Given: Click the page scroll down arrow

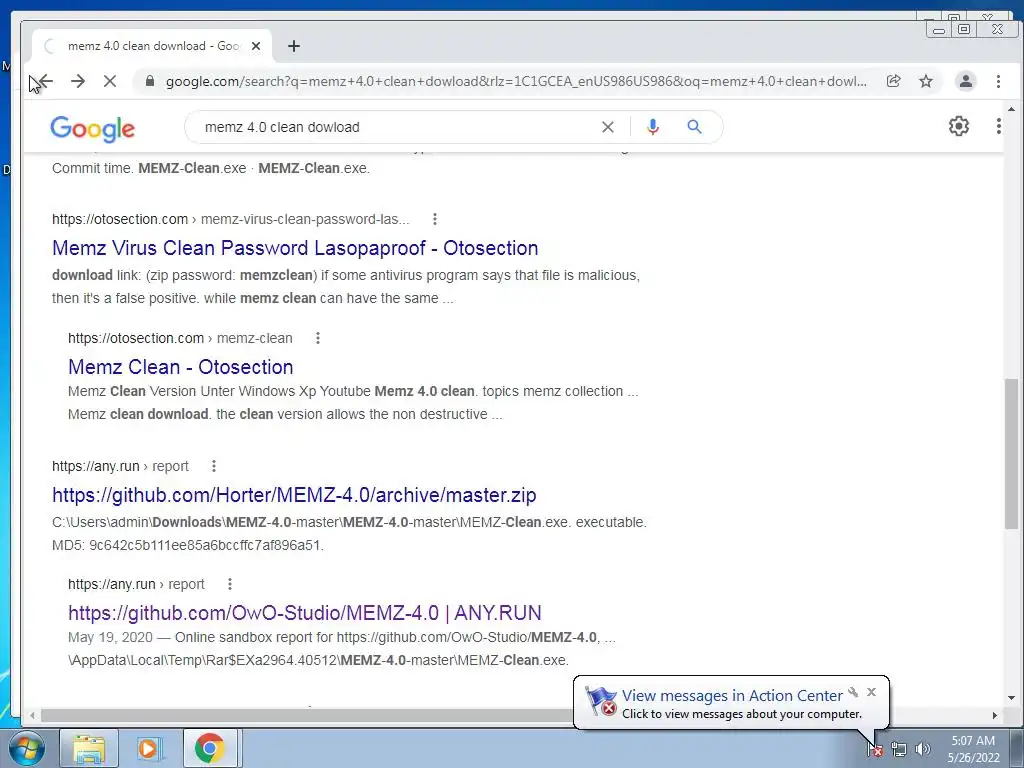Looking at the screenshot, I should [x=1011, y=698].
